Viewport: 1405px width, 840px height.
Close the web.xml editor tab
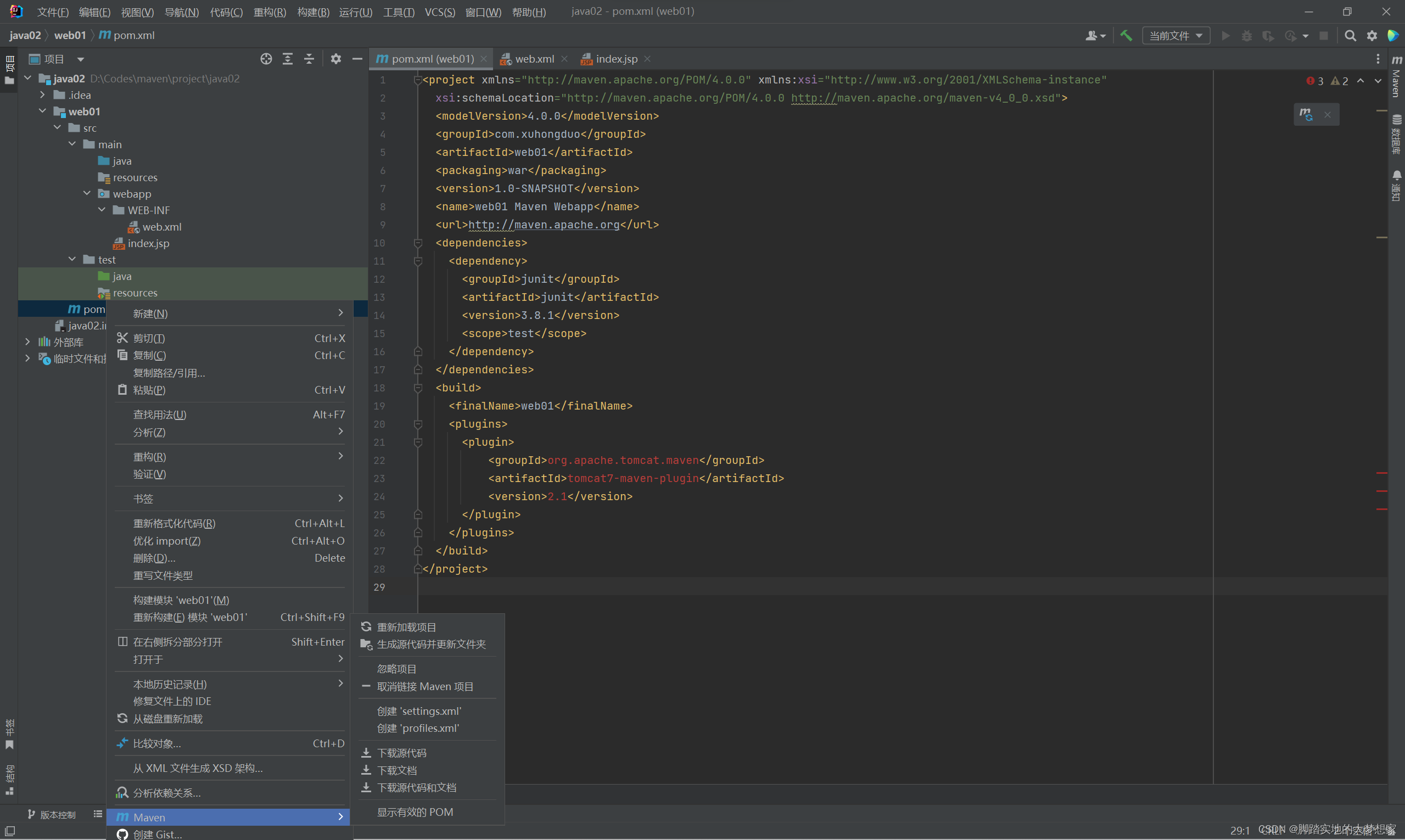pyautogui.click(x=564, y=59)
